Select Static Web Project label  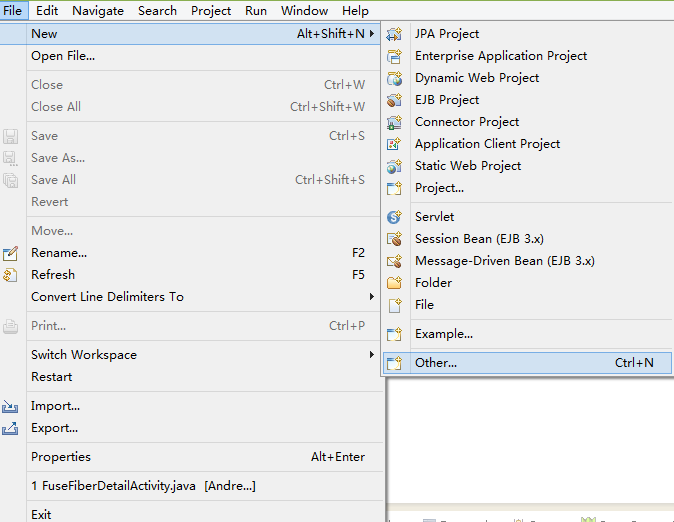click(468, 166)
